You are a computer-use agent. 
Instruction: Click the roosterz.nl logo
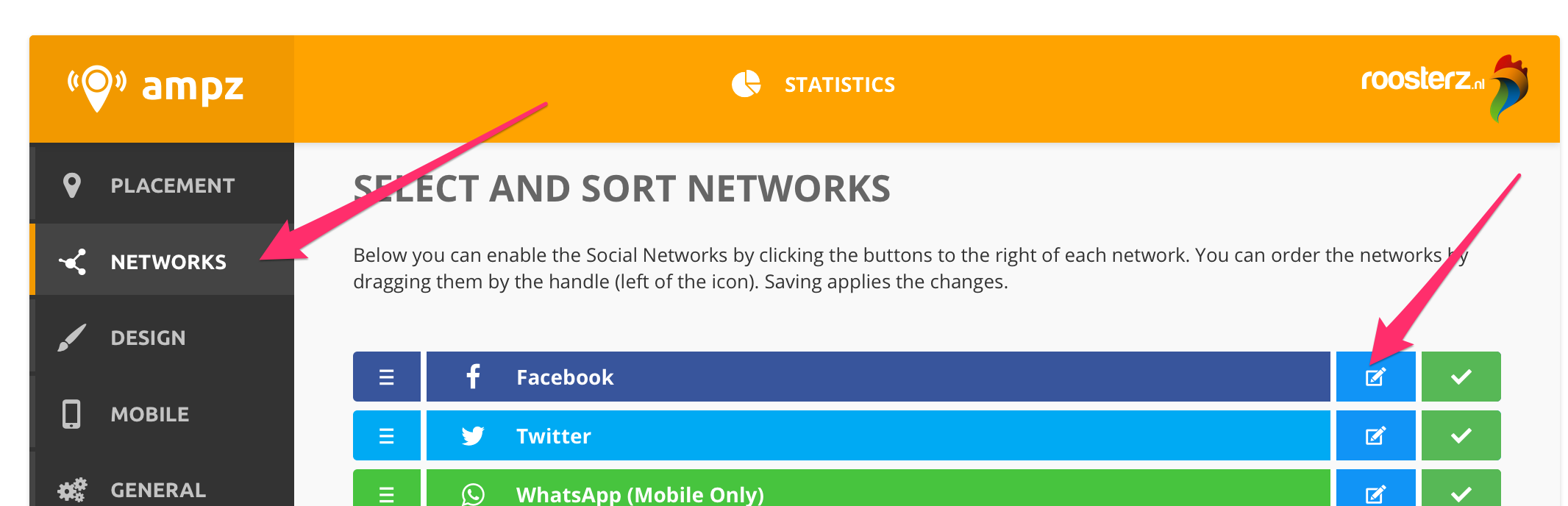[x=1444, y=88]
